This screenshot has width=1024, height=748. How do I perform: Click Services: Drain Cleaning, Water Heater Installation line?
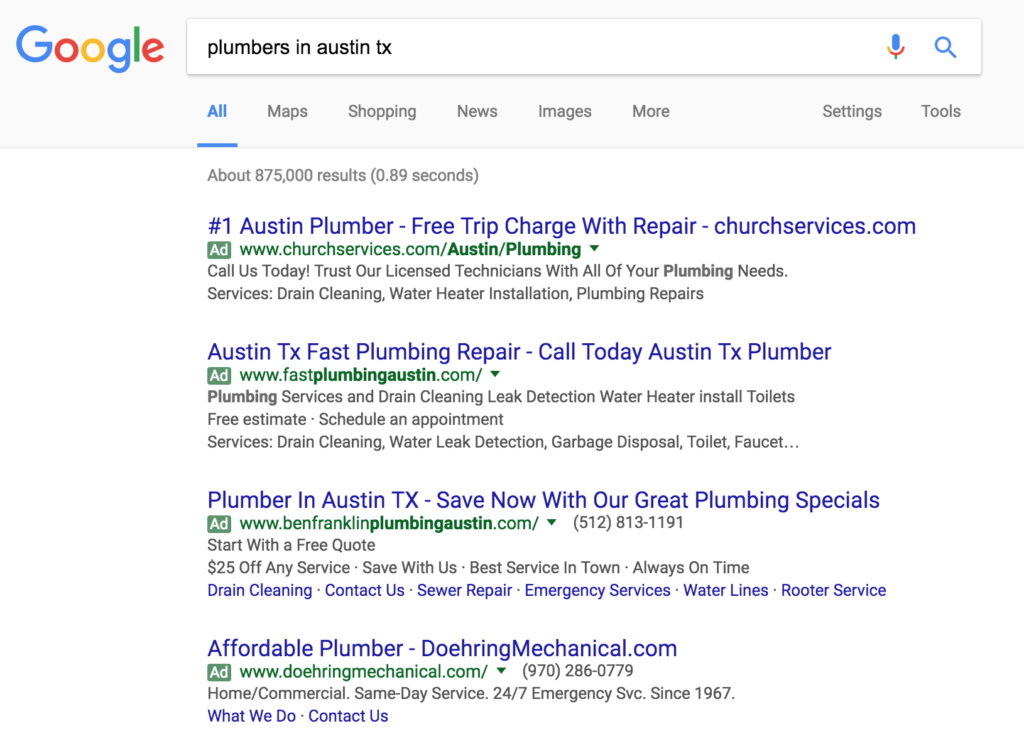click(455, 294)
